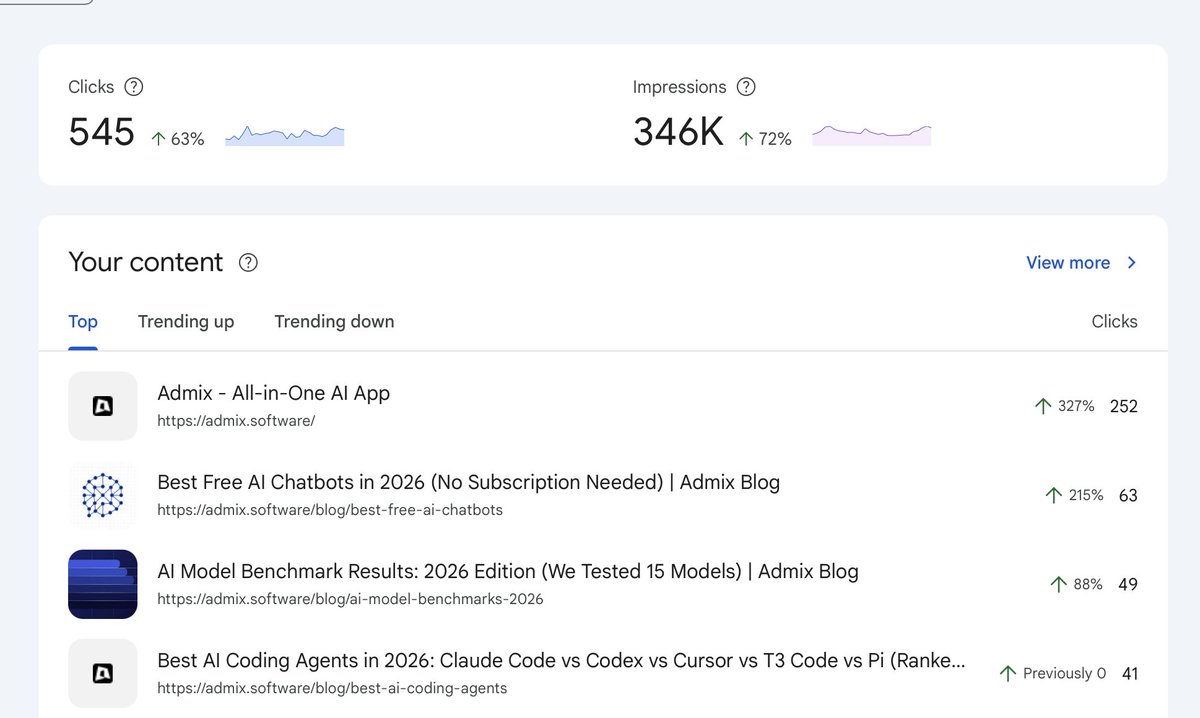Open Best AI Coding Agents in 2026 title

click(562, 661)
